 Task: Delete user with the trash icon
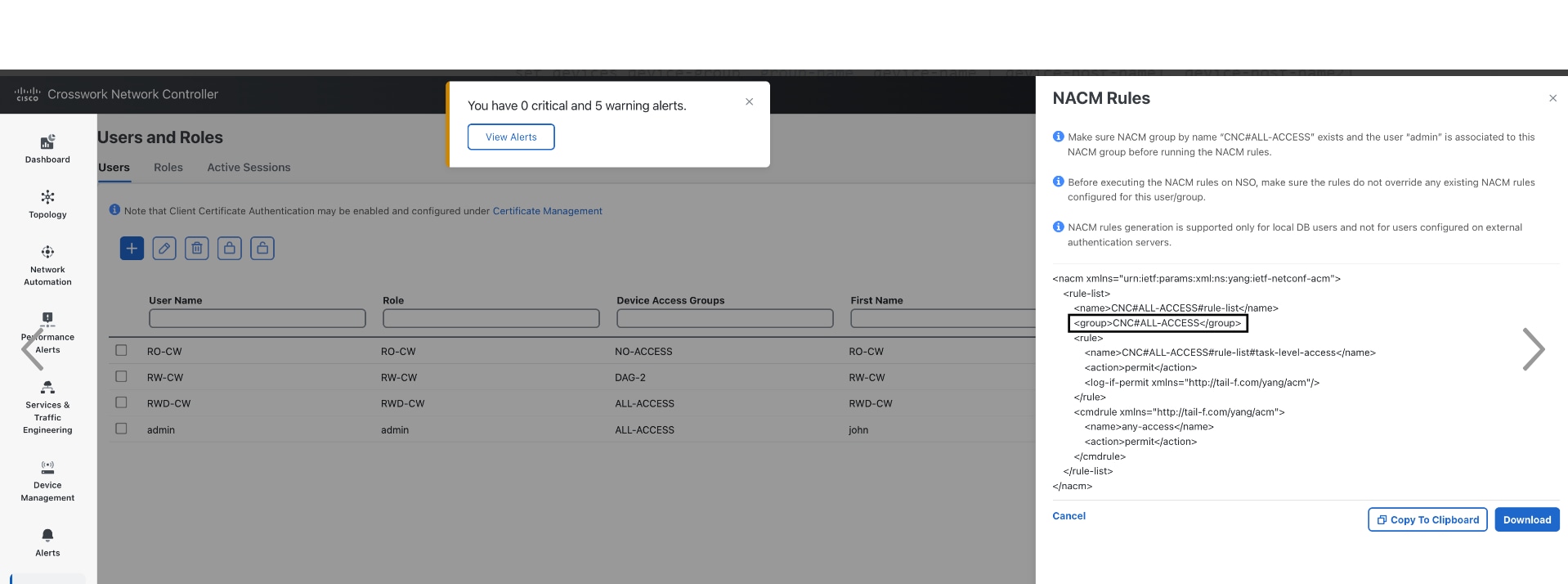[x=197, y=248]
